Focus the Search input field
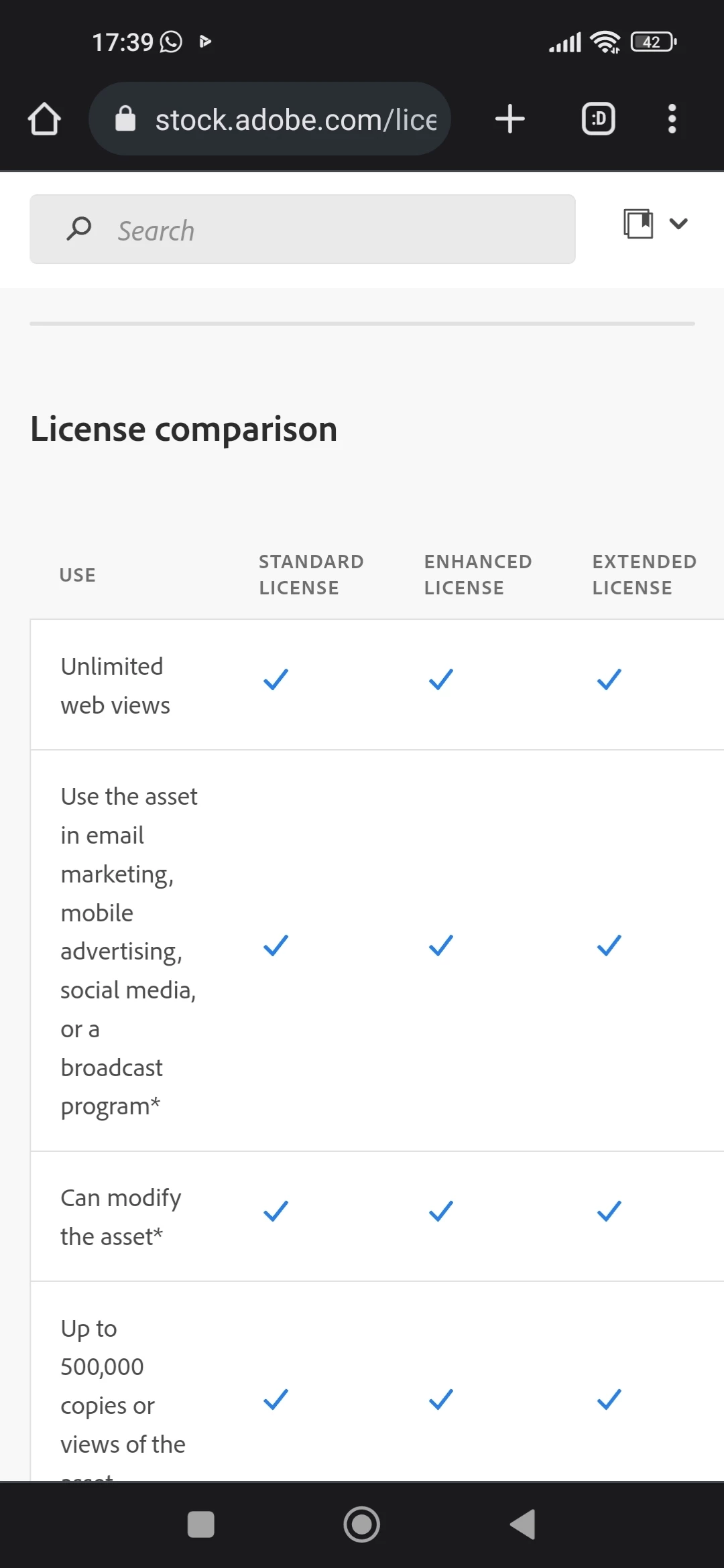 click(302, 229)
